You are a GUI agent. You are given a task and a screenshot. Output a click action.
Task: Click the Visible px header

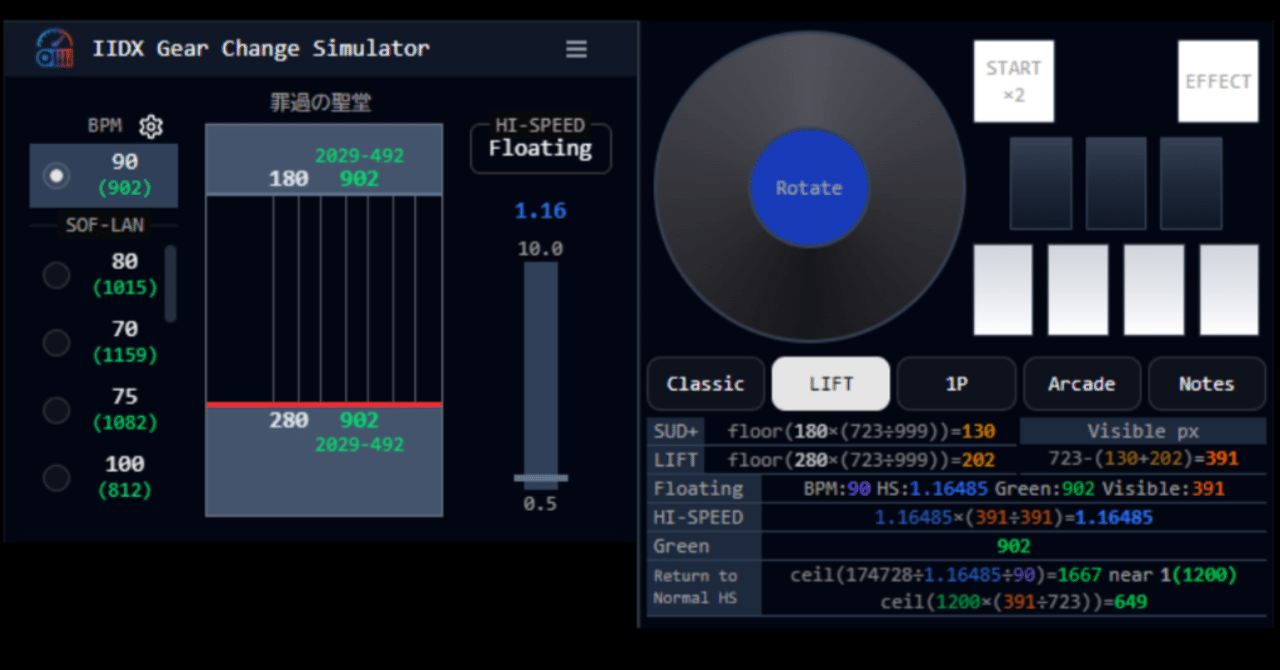[1142, 432]
